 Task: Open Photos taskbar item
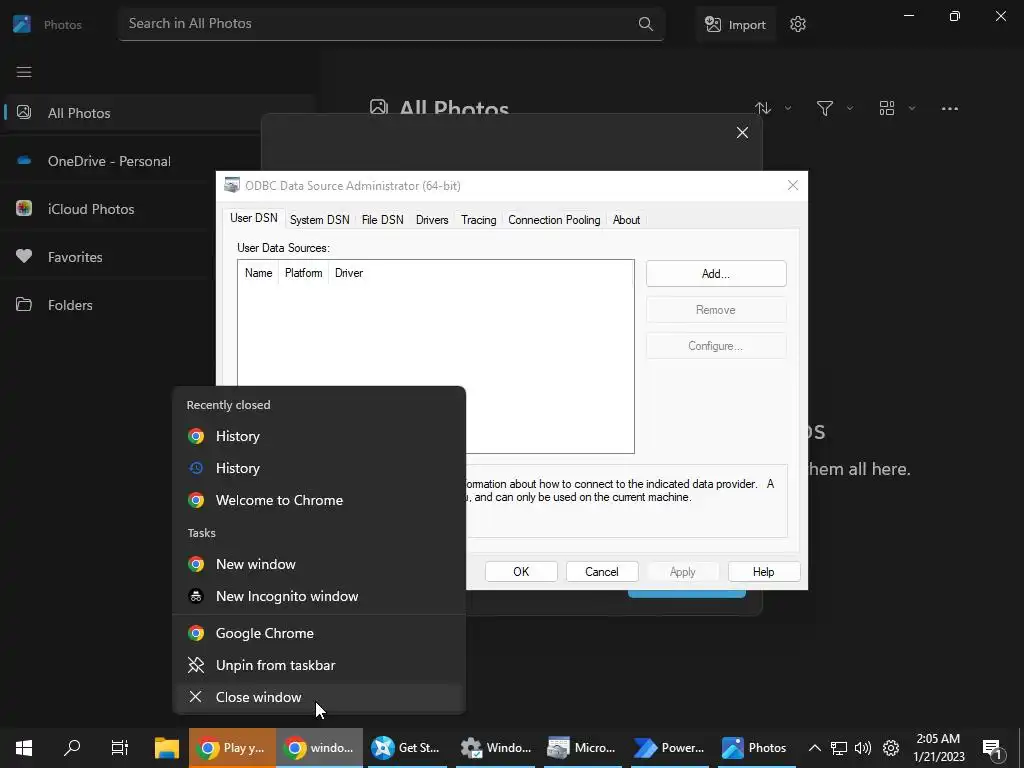click(756, 748)
